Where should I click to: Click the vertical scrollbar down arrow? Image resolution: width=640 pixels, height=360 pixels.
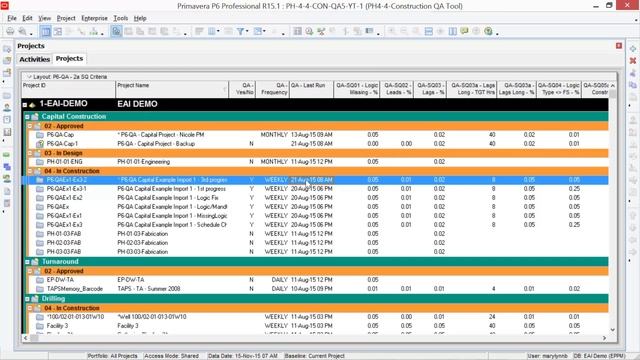pyautogui.click(x=613, y=330)
